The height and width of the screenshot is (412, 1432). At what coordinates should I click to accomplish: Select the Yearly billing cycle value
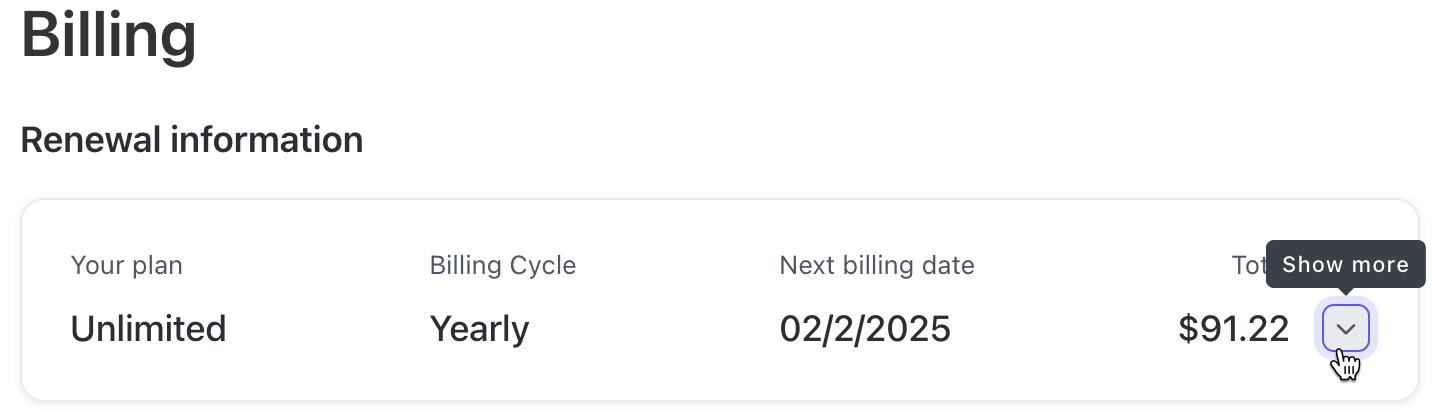pos(479,329)
